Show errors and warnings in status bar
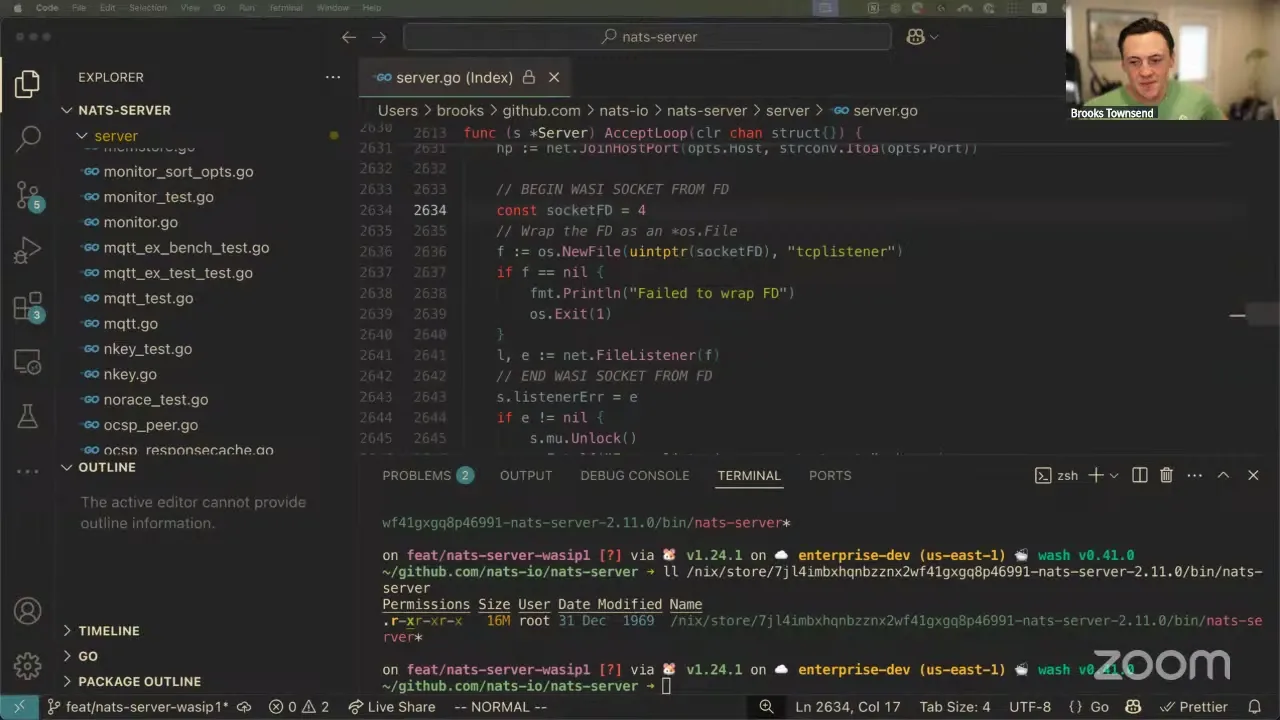The image size is (1280, 720). tap(299, 707)
